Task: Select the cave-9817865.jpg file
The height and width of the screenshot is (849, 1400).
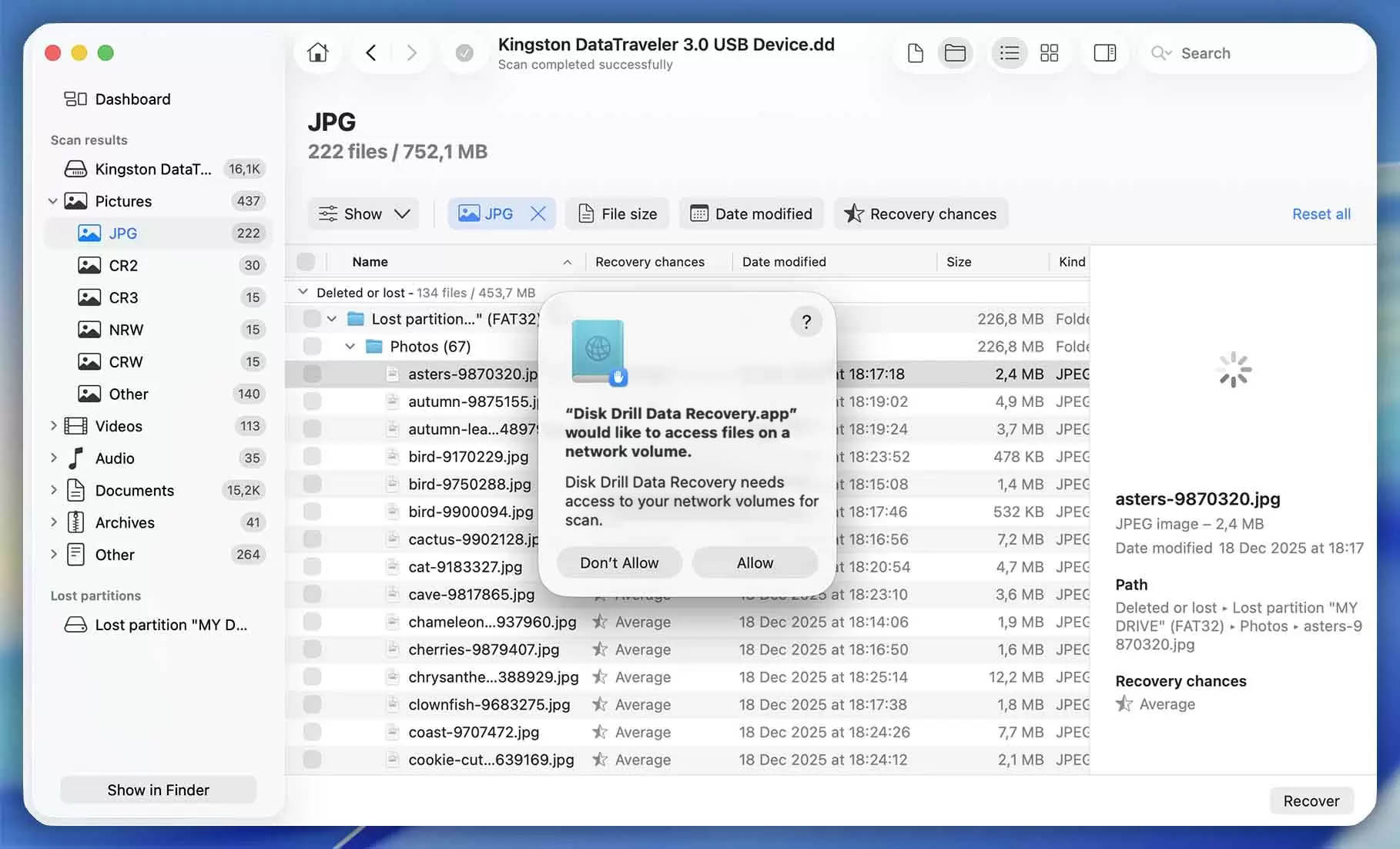Action: point(471,594)
